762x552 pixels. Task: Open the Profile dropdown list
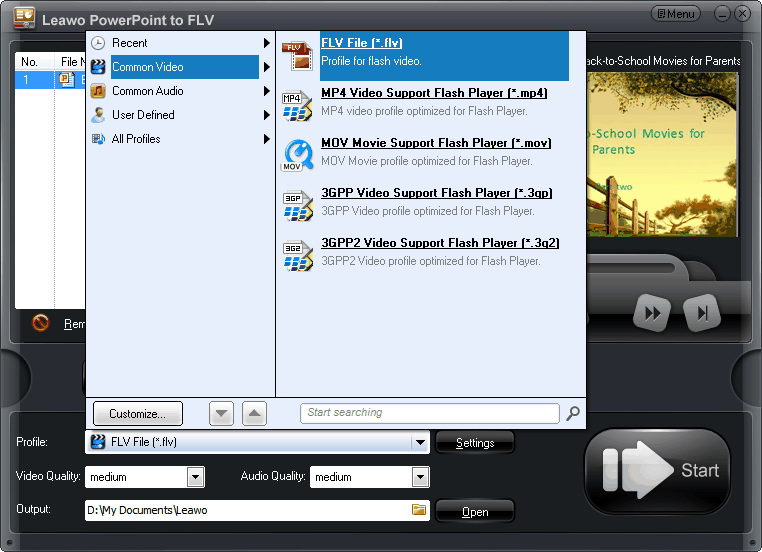(x=420, y=442)
